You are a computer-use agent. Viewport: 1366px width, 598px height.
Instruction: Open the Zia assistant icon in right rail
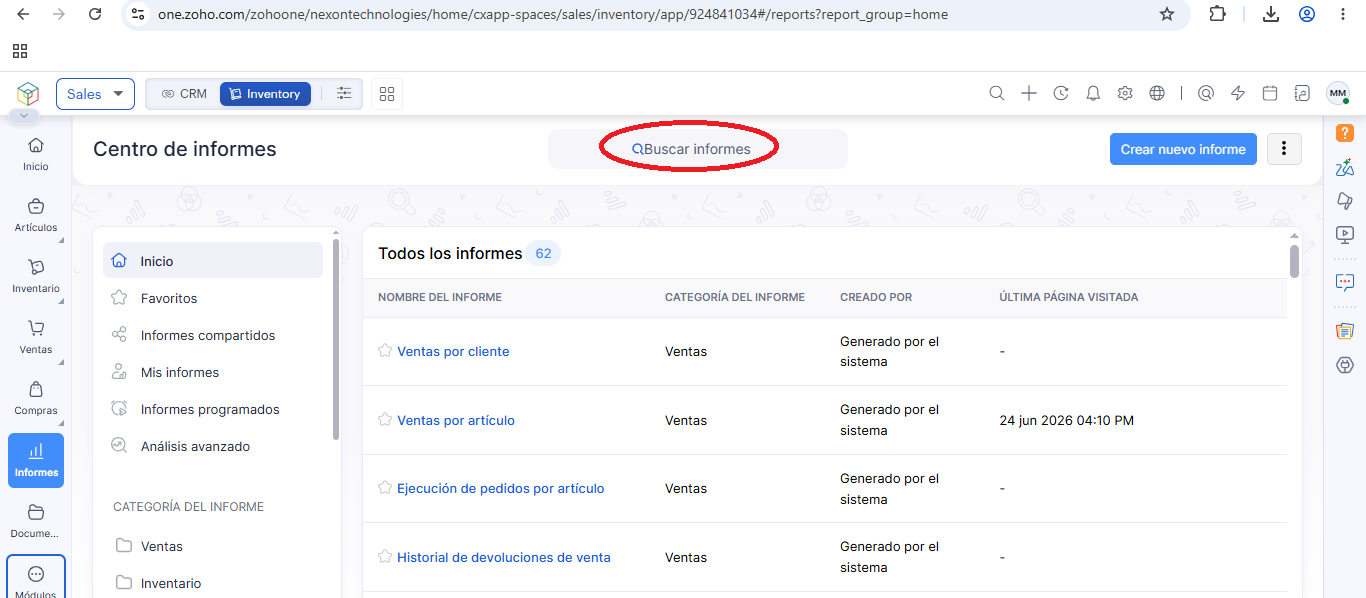pos(1345,167)
